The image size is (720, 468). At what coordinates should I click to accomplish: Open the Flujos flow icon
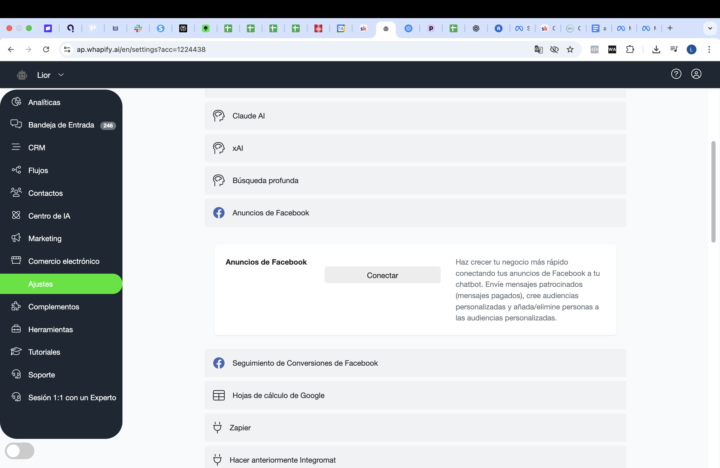click(16, 170)
